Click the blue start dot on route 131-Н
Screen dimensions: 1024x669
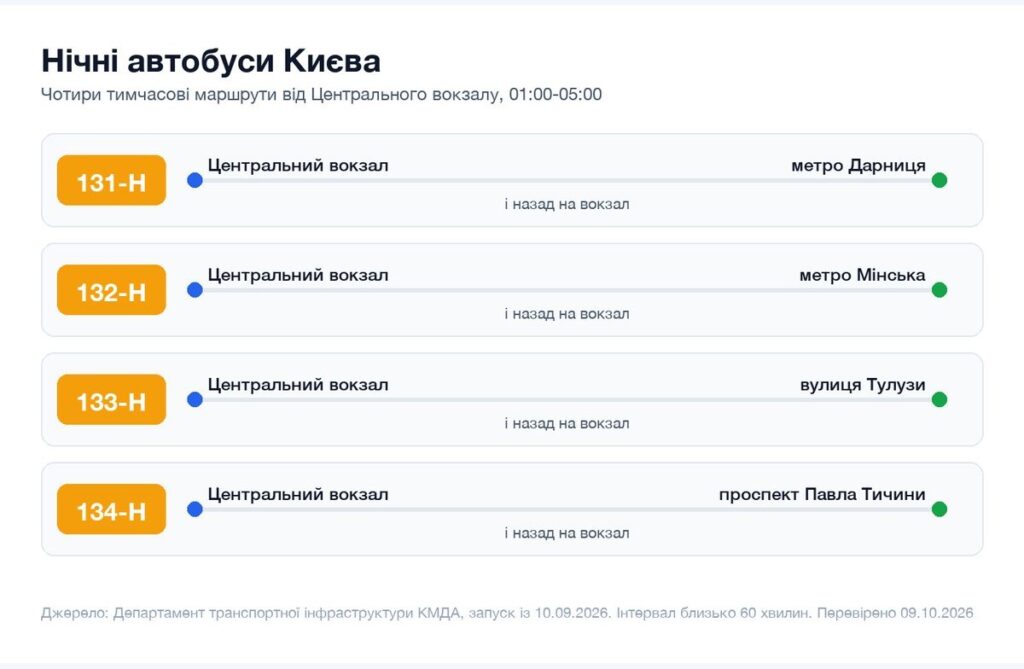pyautogui.click(x=195, y=180)
